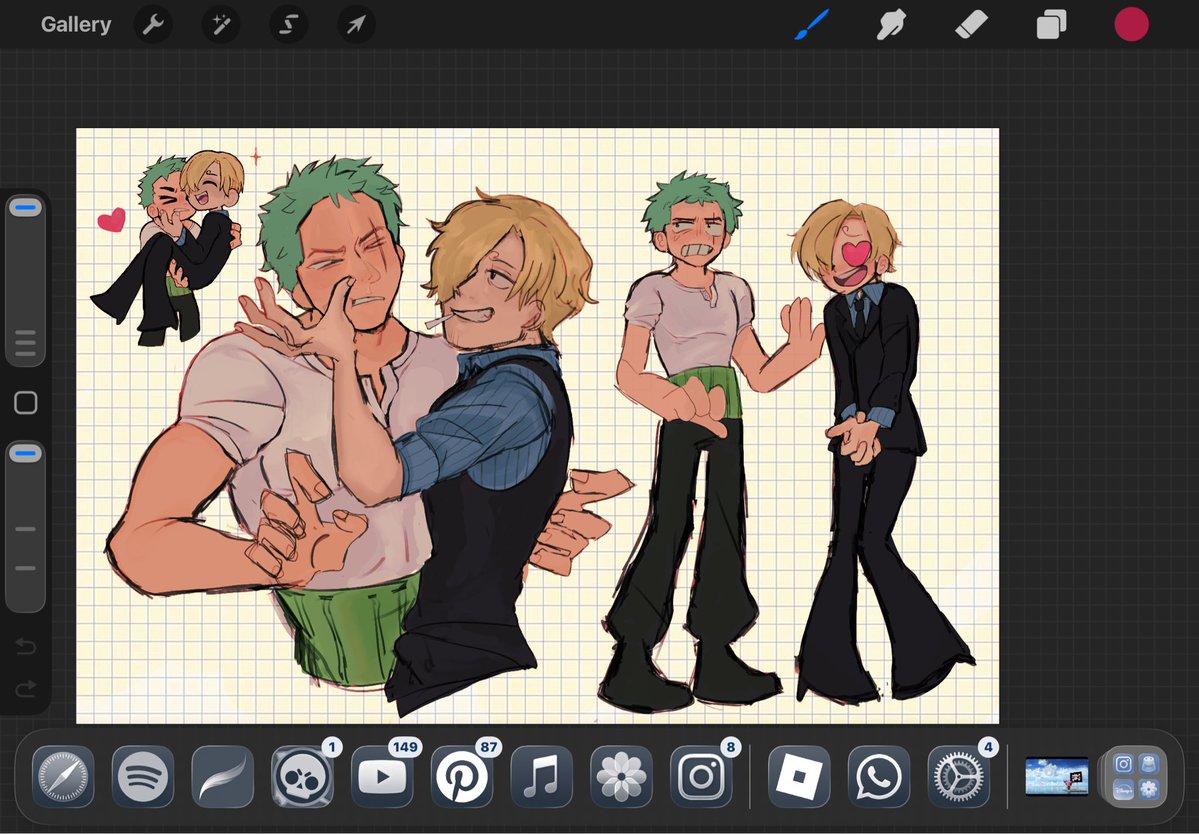Open the Actions wrench menu
This screenshot has height=834, width=1199.
pyautogui.click(x=153, y=24)
